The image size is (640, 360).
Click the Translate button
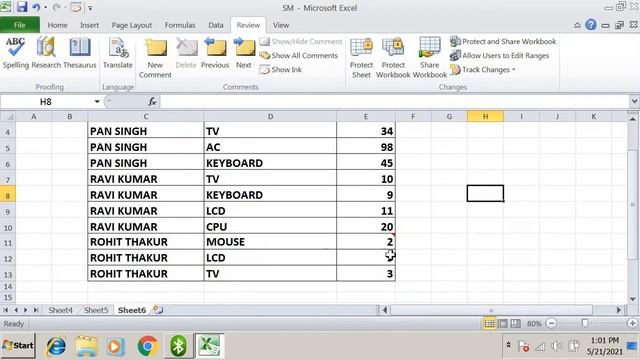click(118, 53)
